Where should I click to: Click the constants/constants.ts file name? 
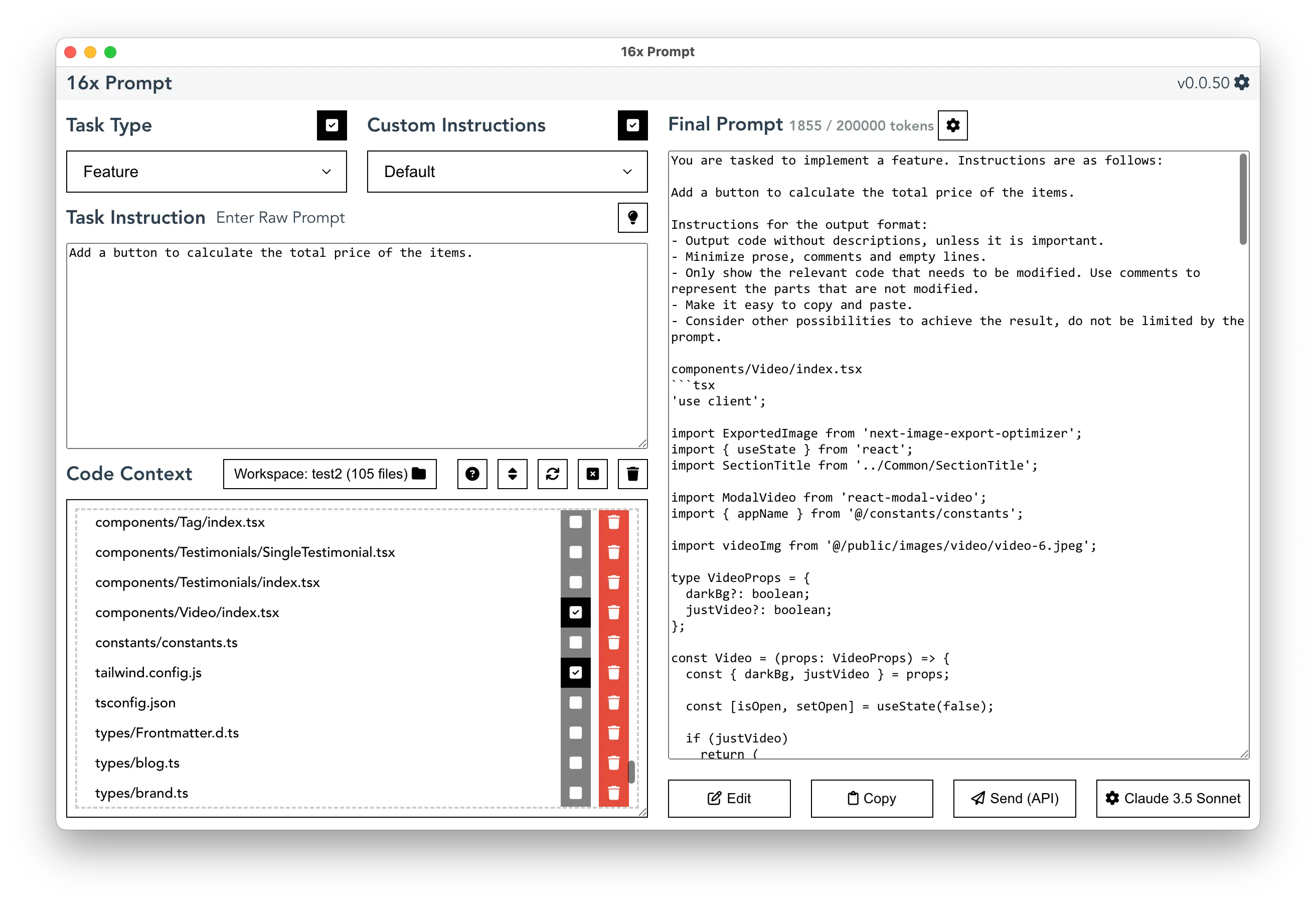pyautogui.click(x=167, y=642)
